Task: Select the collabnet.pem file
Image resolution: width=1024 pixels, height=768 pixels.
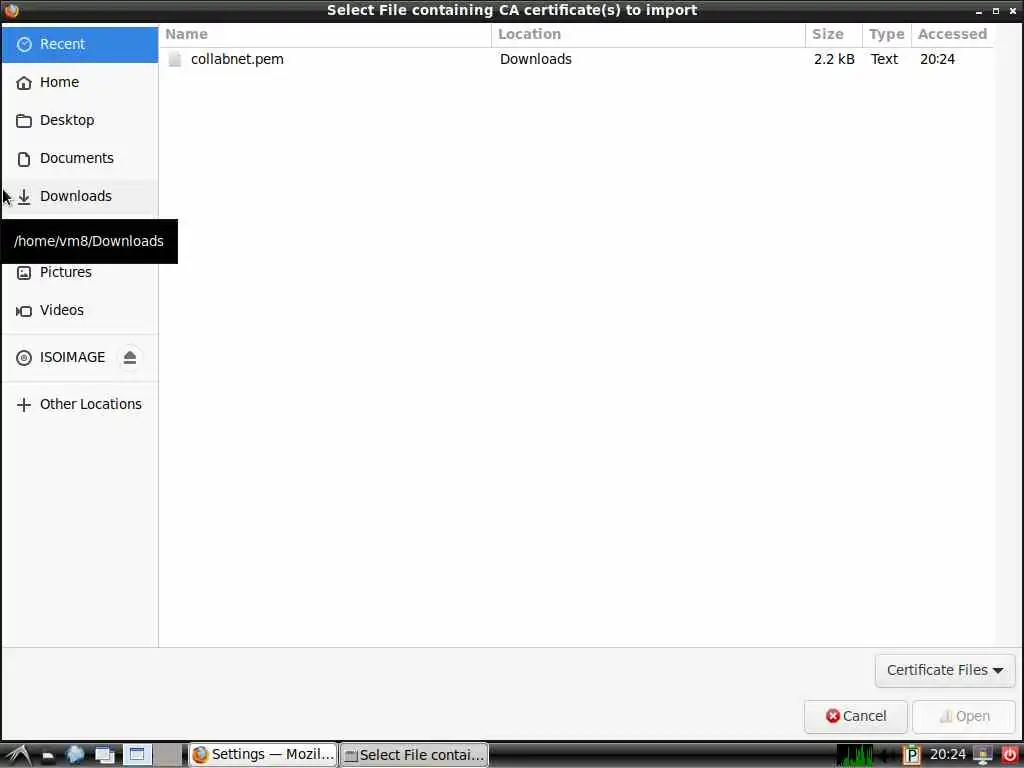Action: [578, 59]
